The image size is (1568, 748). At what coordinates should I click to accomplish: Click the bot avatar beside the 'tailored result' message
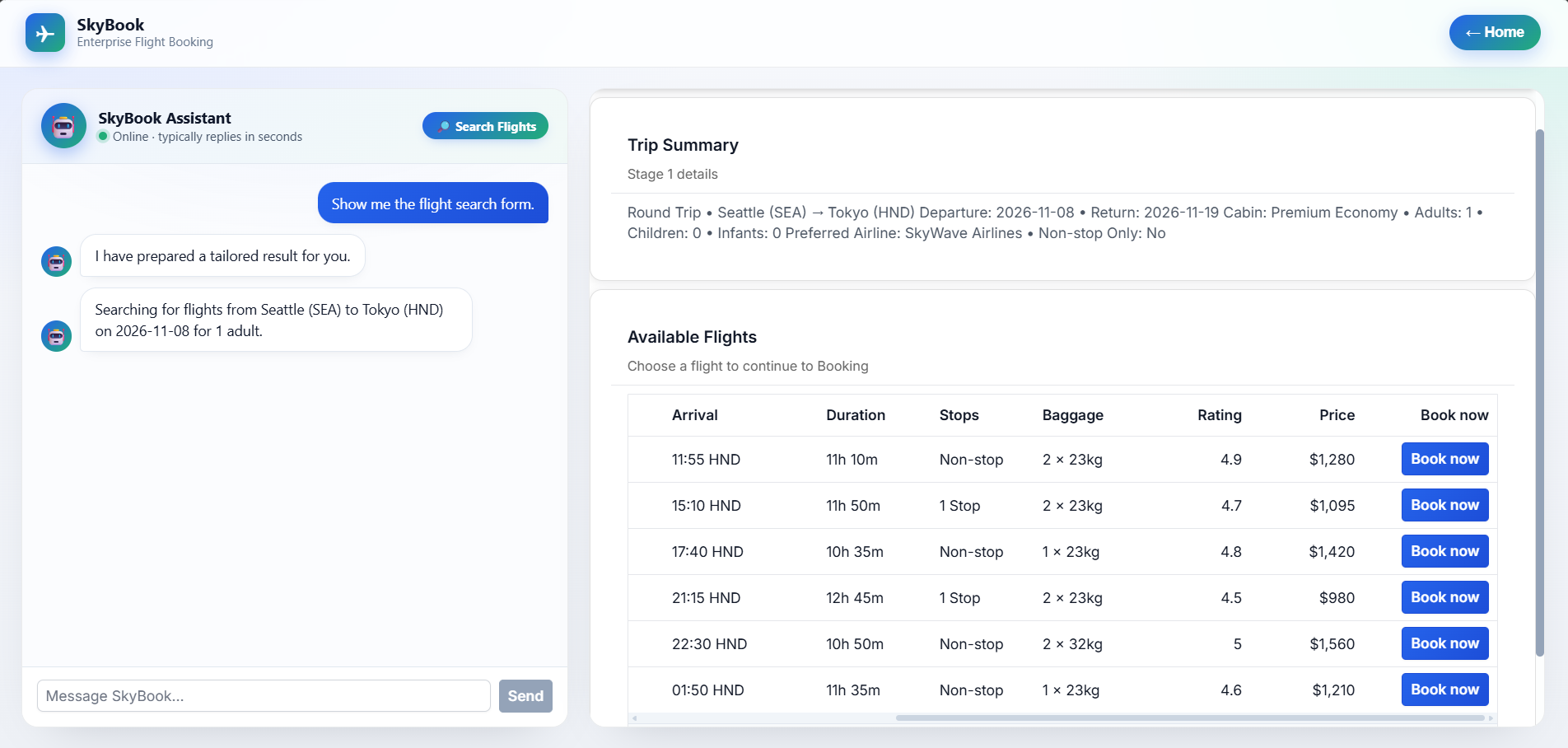pyautogui.click(x=56, y=262)
